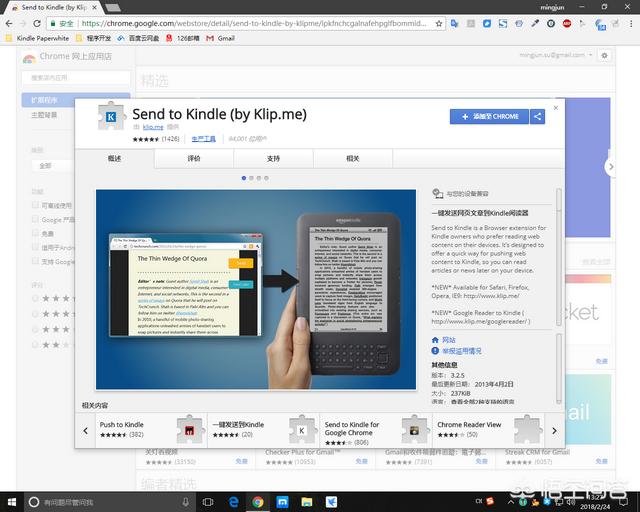Show previous related extensions with left arrow
The image size is (640, 512).
tap(85, 431)
